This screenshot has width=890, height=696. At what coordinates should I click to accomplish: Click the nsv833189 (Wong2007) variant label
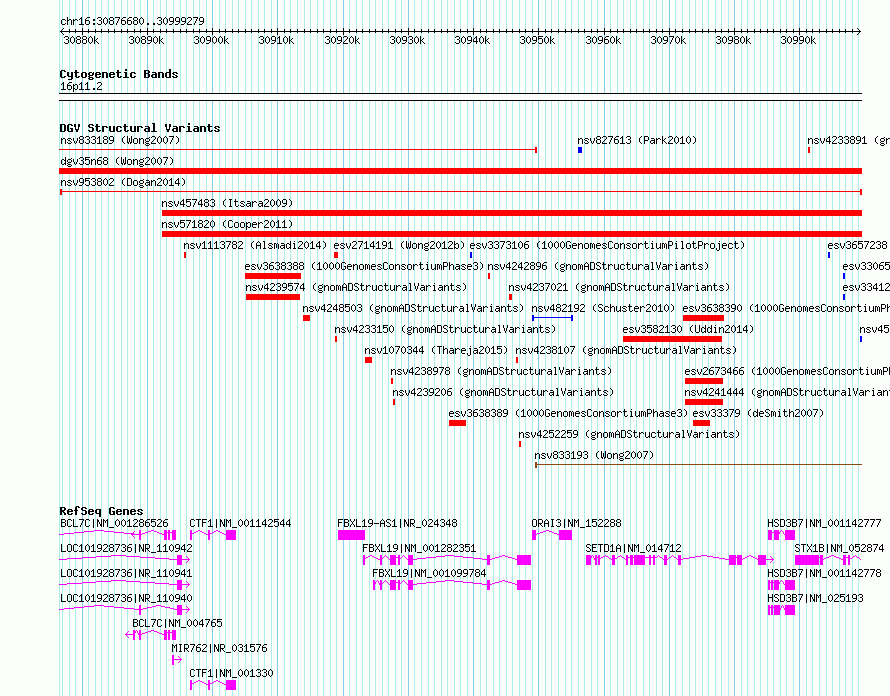click(120, 140)
